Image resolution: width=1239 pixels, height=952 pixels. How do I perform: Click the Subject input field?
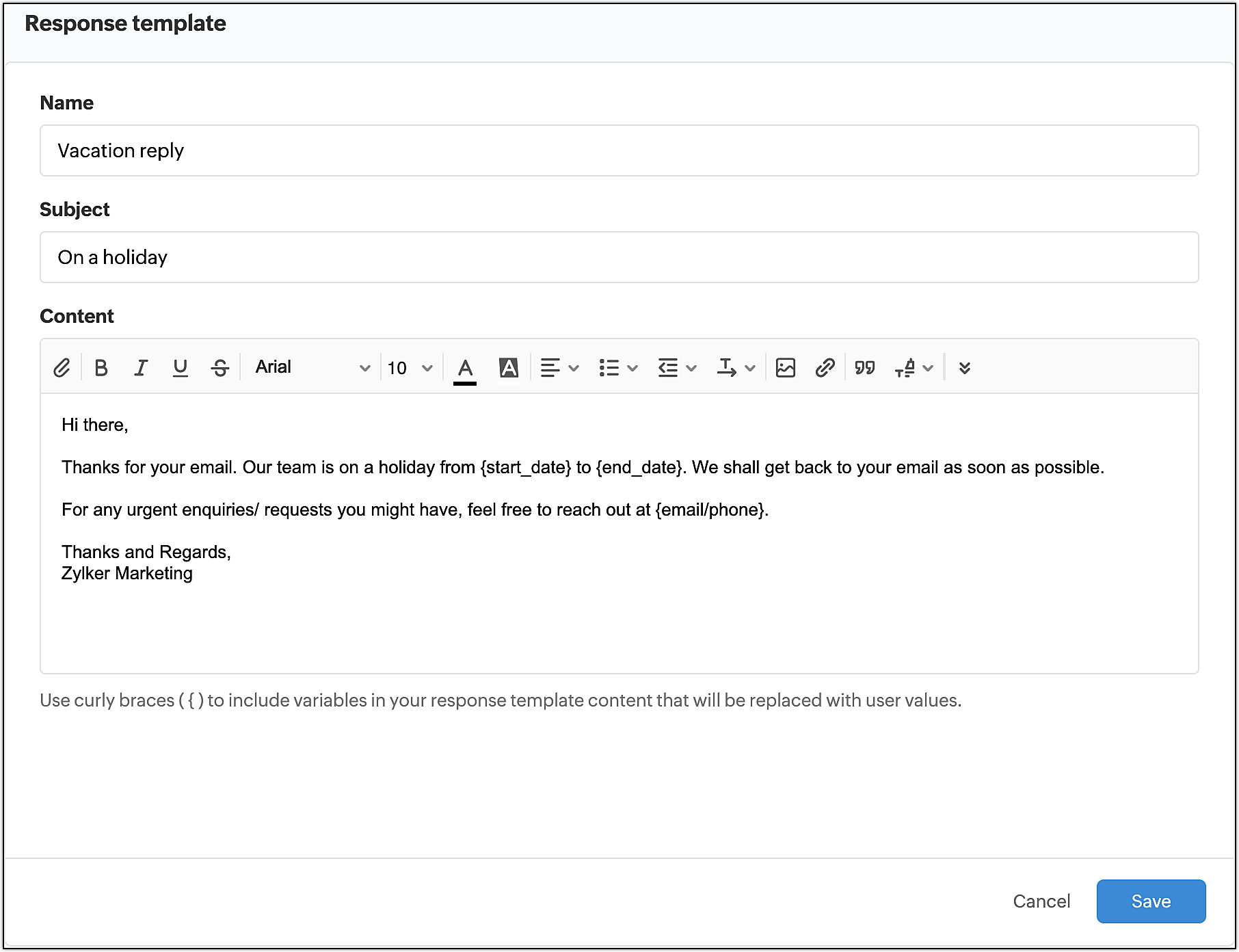coord(619,257)
